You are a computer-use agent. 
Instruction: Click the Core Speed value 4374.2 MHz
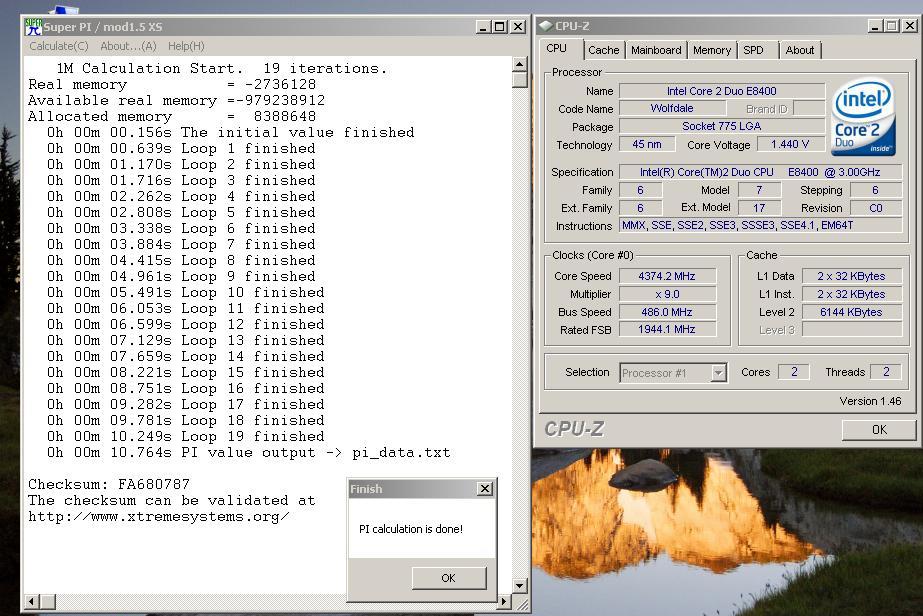(x=667, y=276)
